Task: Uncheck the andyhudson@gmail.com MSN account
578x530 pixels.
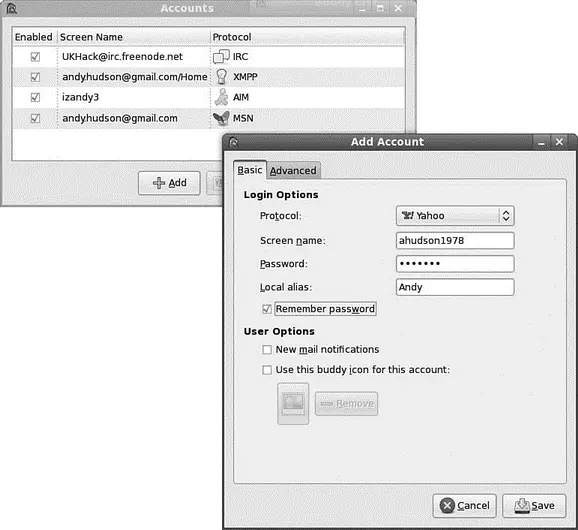Action: coord(35,118)
